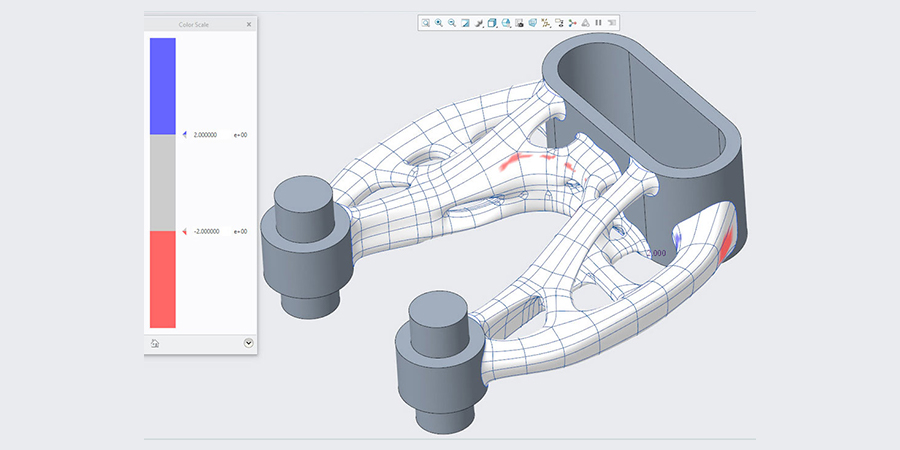Click the Refit view icon
Screen dimensions: 900x450
(425, 22)
